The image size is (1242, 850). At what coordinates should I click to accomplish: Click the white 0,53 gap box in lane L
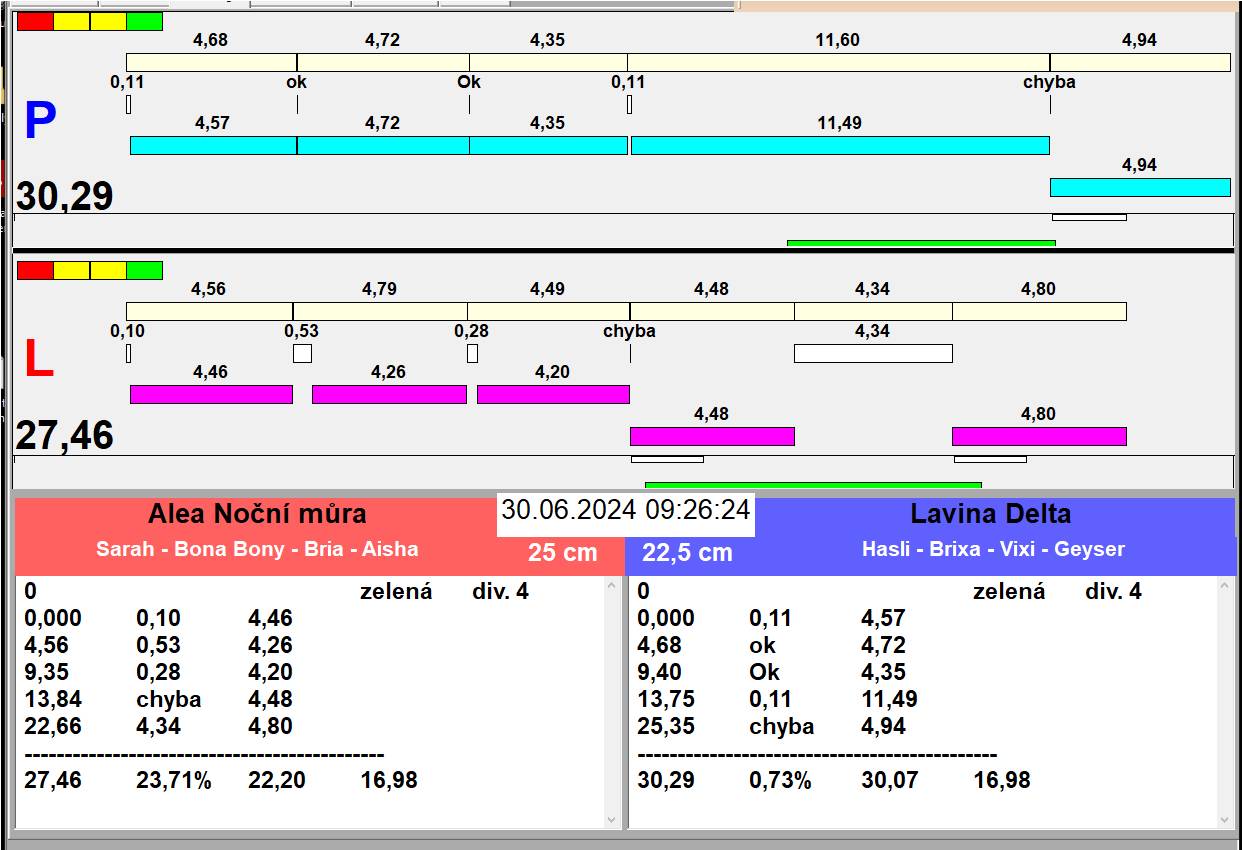(x=302, y=353)
